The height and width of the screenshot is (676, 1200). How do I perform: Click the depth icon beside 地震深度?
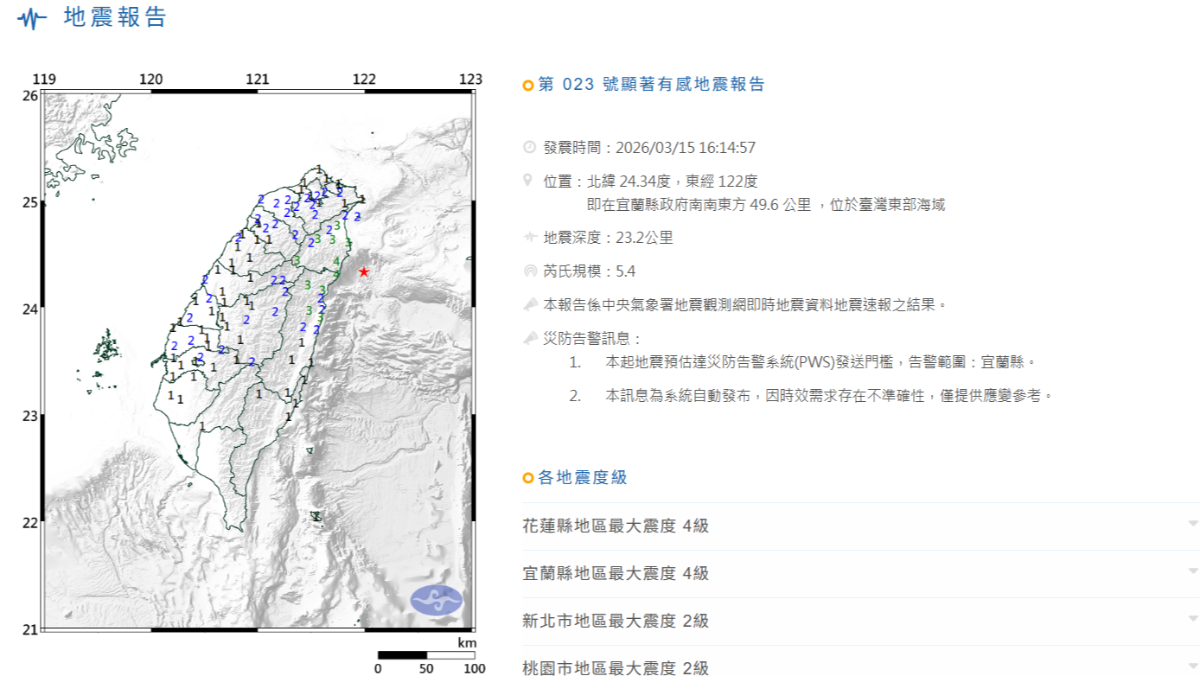(529, 238)
